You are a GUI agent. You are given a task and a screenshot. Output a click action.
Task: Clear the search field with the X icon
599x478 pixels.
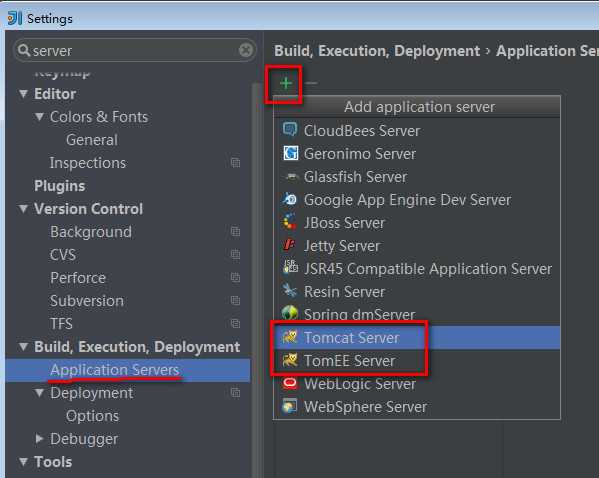point(246,50)
